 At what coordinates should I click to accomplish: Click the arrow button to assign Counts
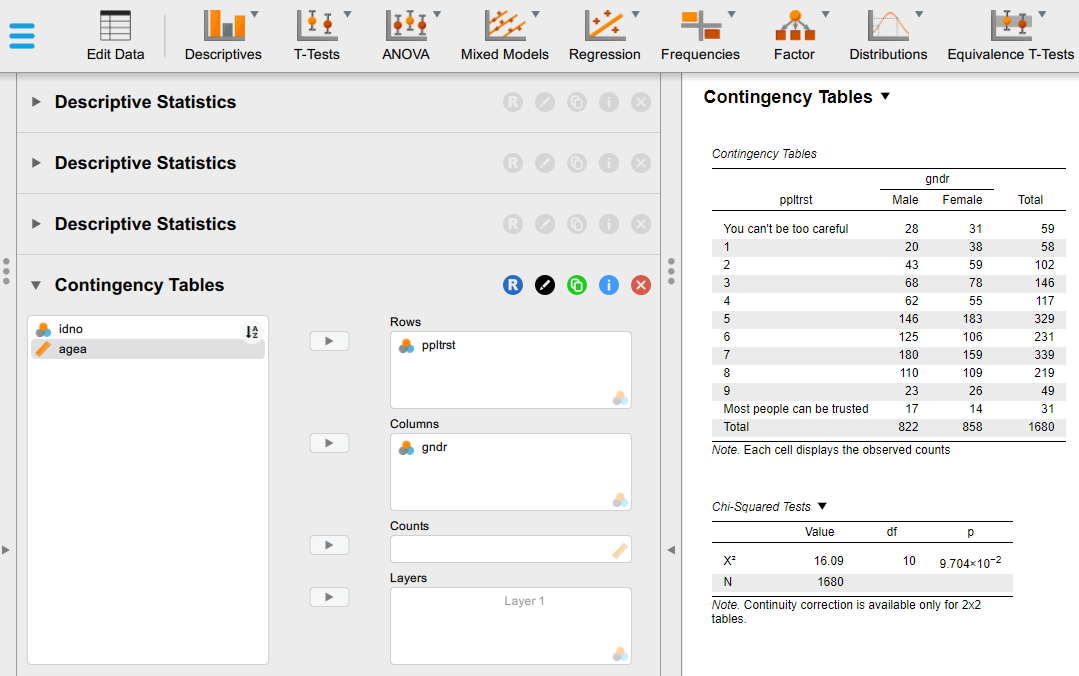[x=329, y=545]
